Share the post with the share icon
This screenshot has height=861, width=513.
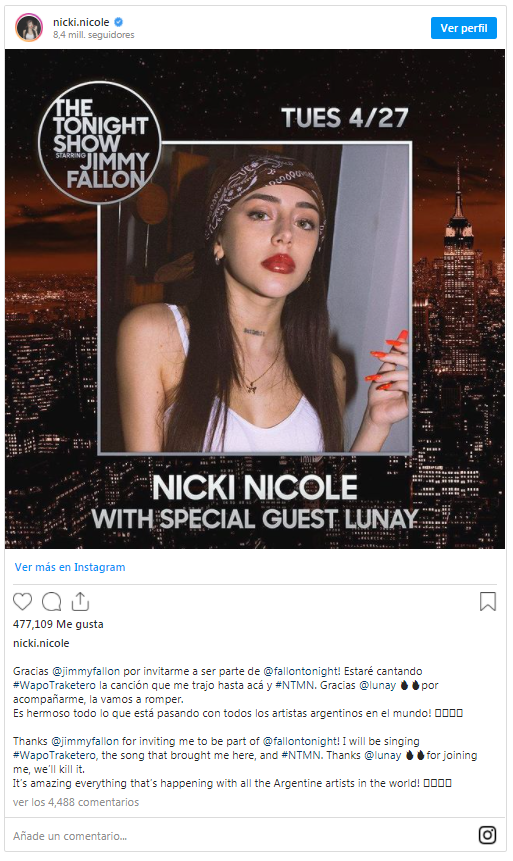tap(80, 602)
